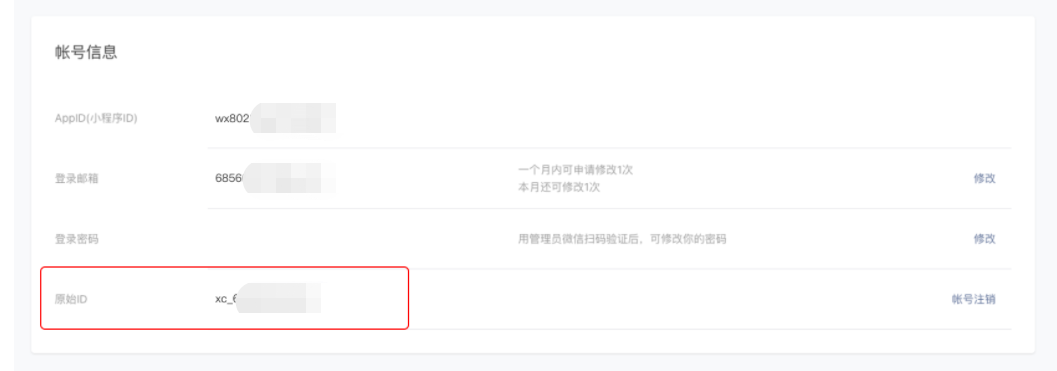Image resolution: width=1057 pixels, height=371 pixels.
Task: Select the 帐号信息 section heading
Action: tap(86, 53)
